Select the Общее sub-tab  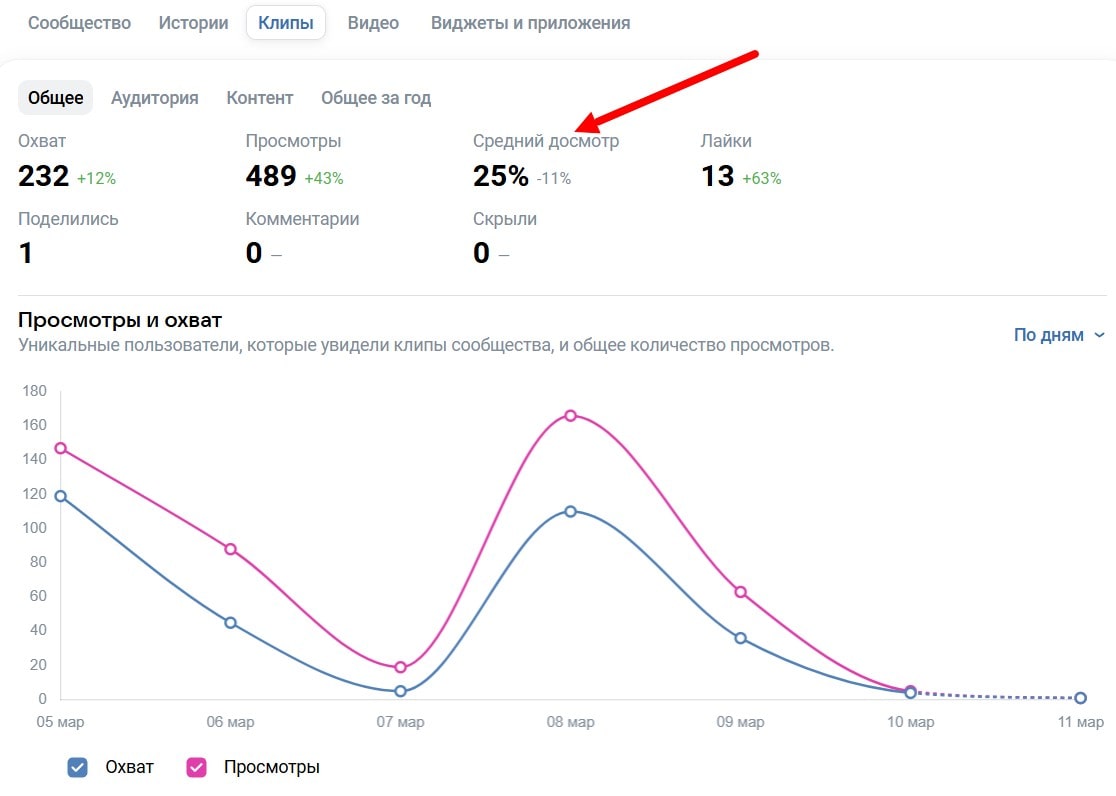pos(55,98)
